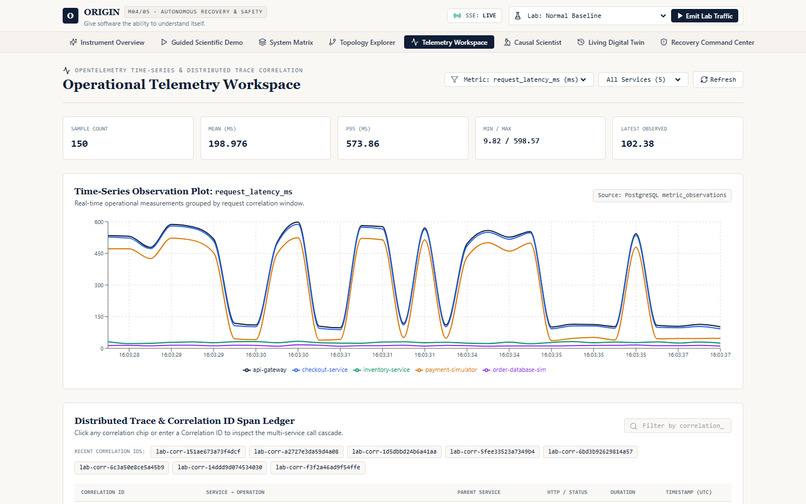Click the Living Digital Twin clock icon
This screenshot has width=806, height=504.
pyautogui.click(x=581, y=42)
